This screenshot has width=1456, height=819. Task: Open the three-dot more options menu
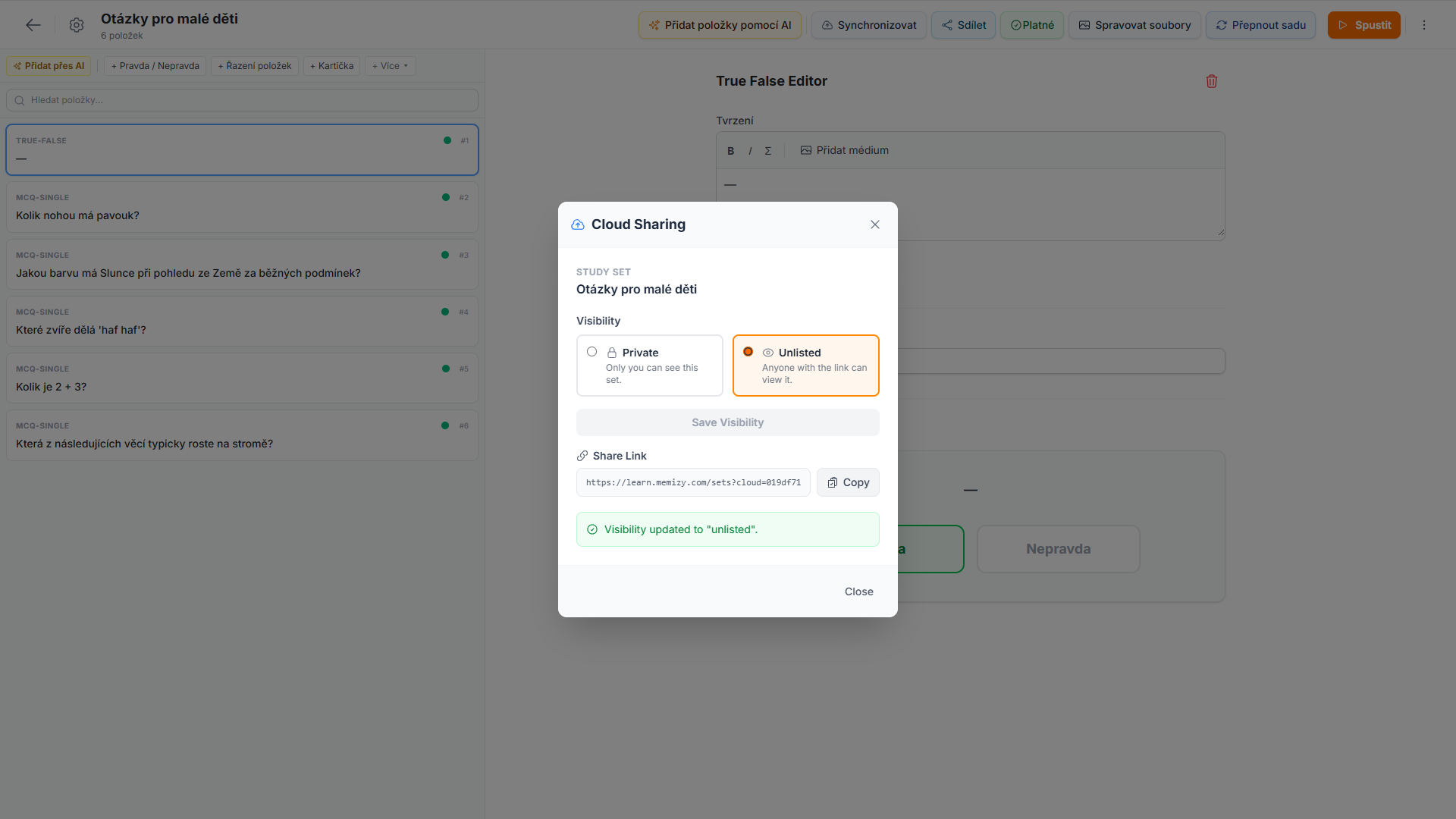click(x=1424, y=25)
